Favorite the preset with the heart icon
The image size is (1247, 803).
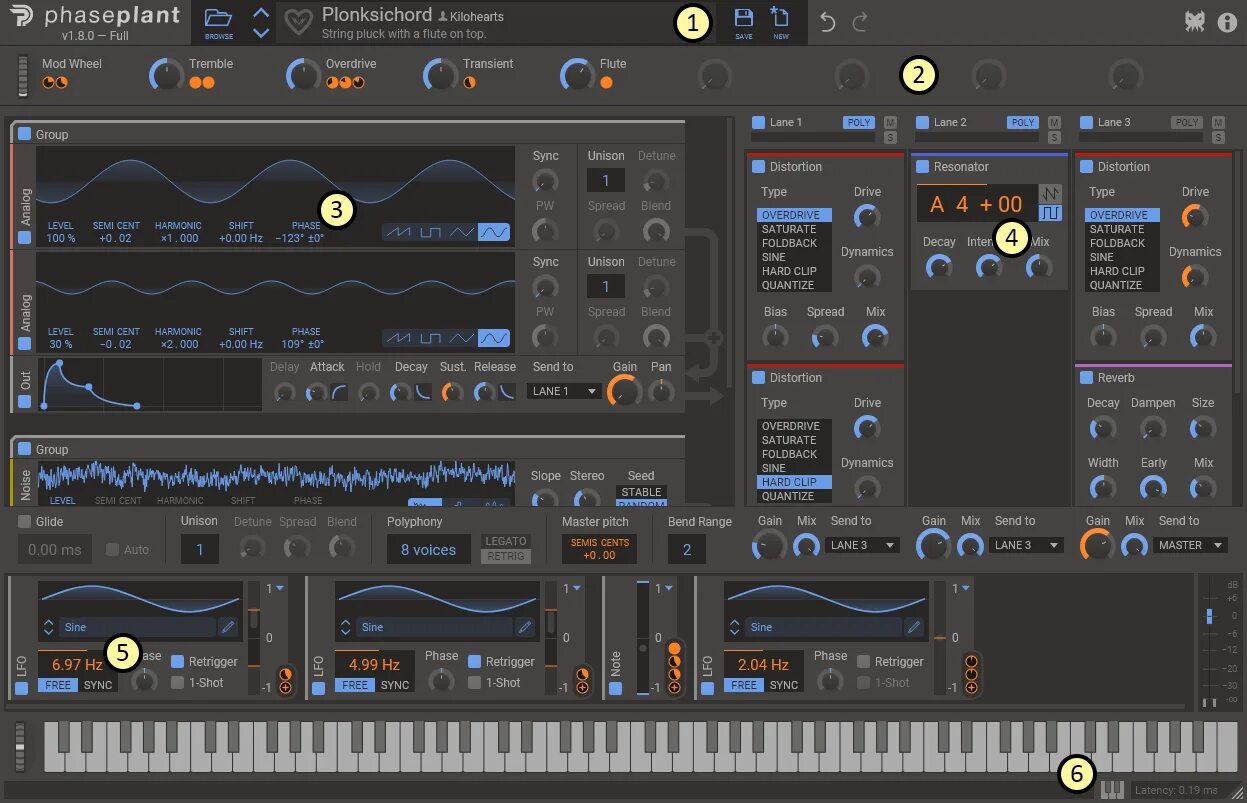tap(297, 23)
